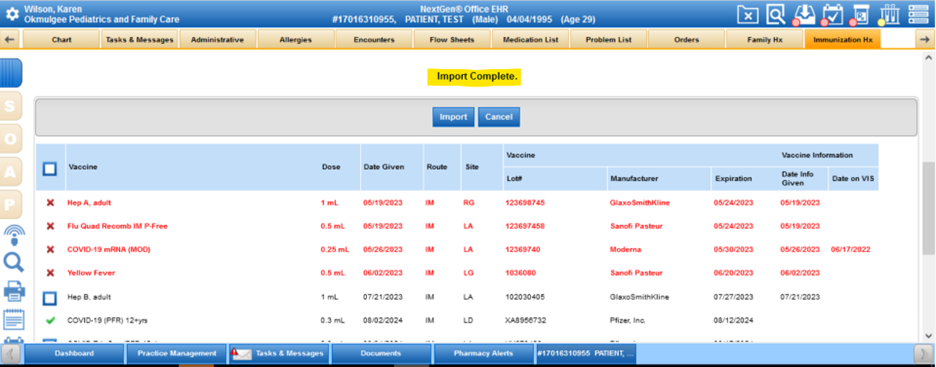Expand the bottom bar right chevron

point(922,353)
